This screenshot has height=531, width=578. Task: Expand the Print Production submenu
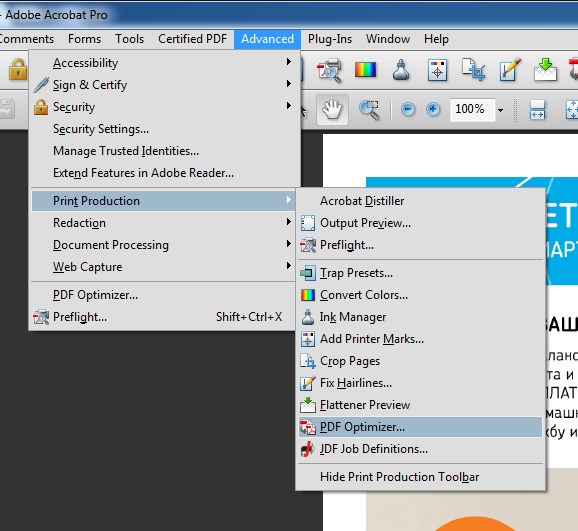[x=164, y=201]
